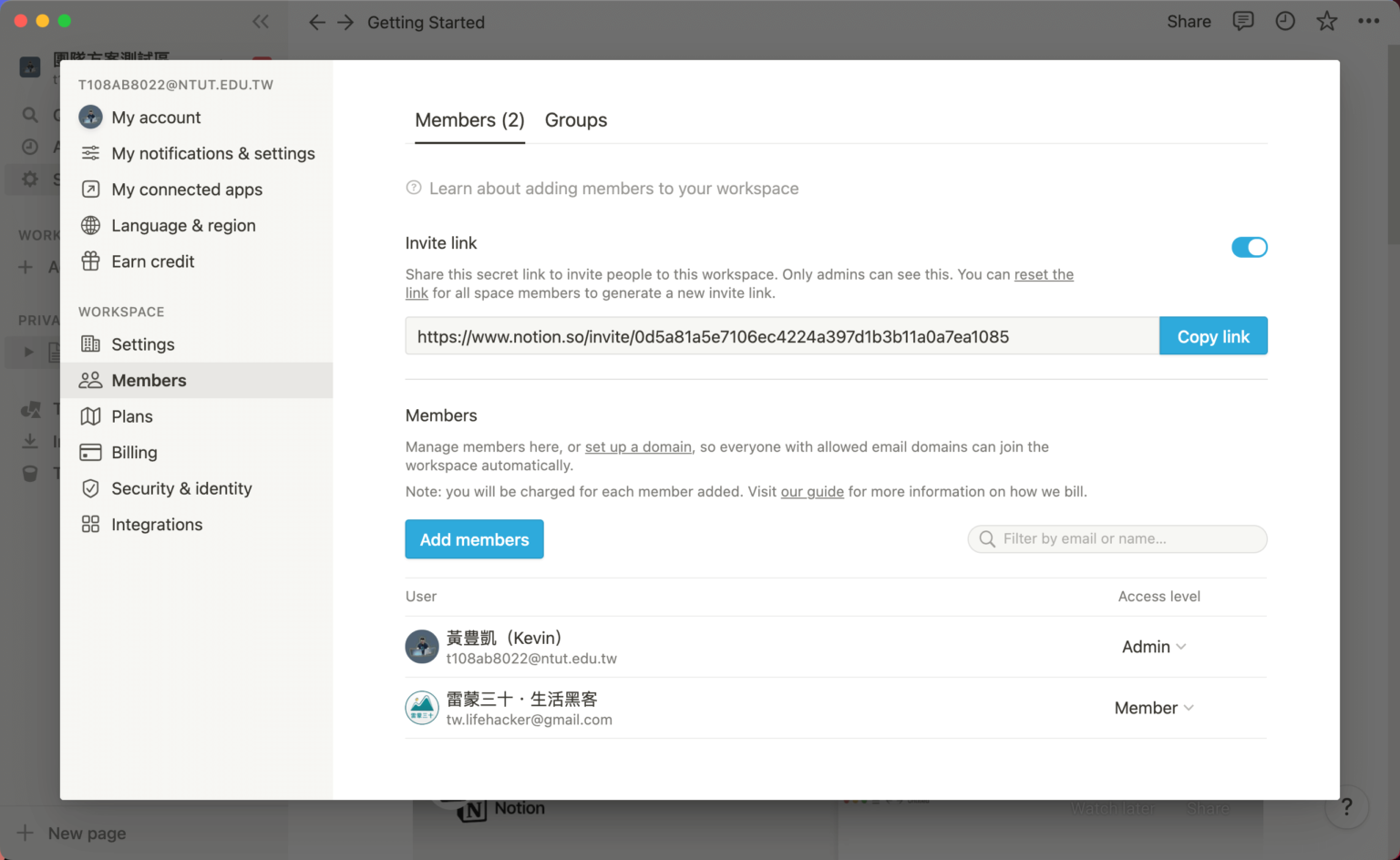This screenshot has height=860, width=1400.
Task: Collapse the sidebar with the double chevron
Action: tap(261, 22)
